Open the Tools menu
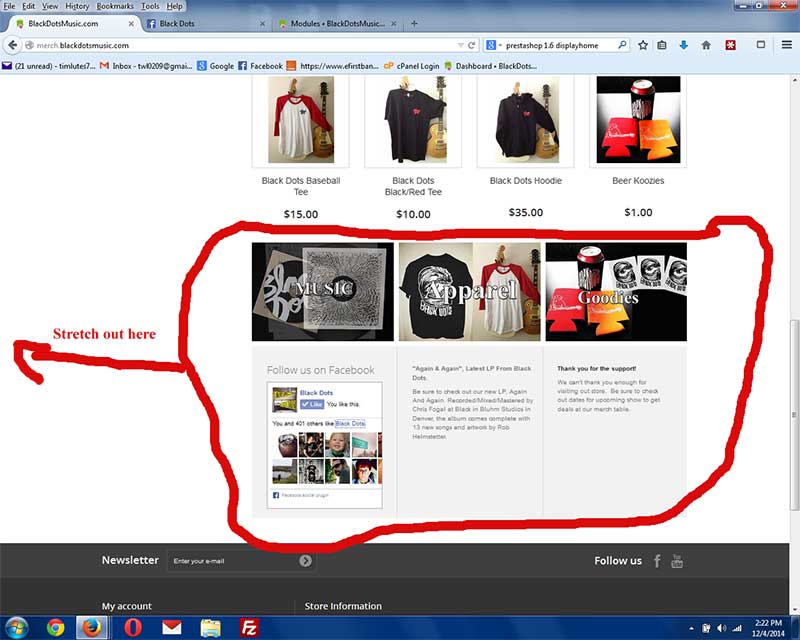 pos(150,6)
